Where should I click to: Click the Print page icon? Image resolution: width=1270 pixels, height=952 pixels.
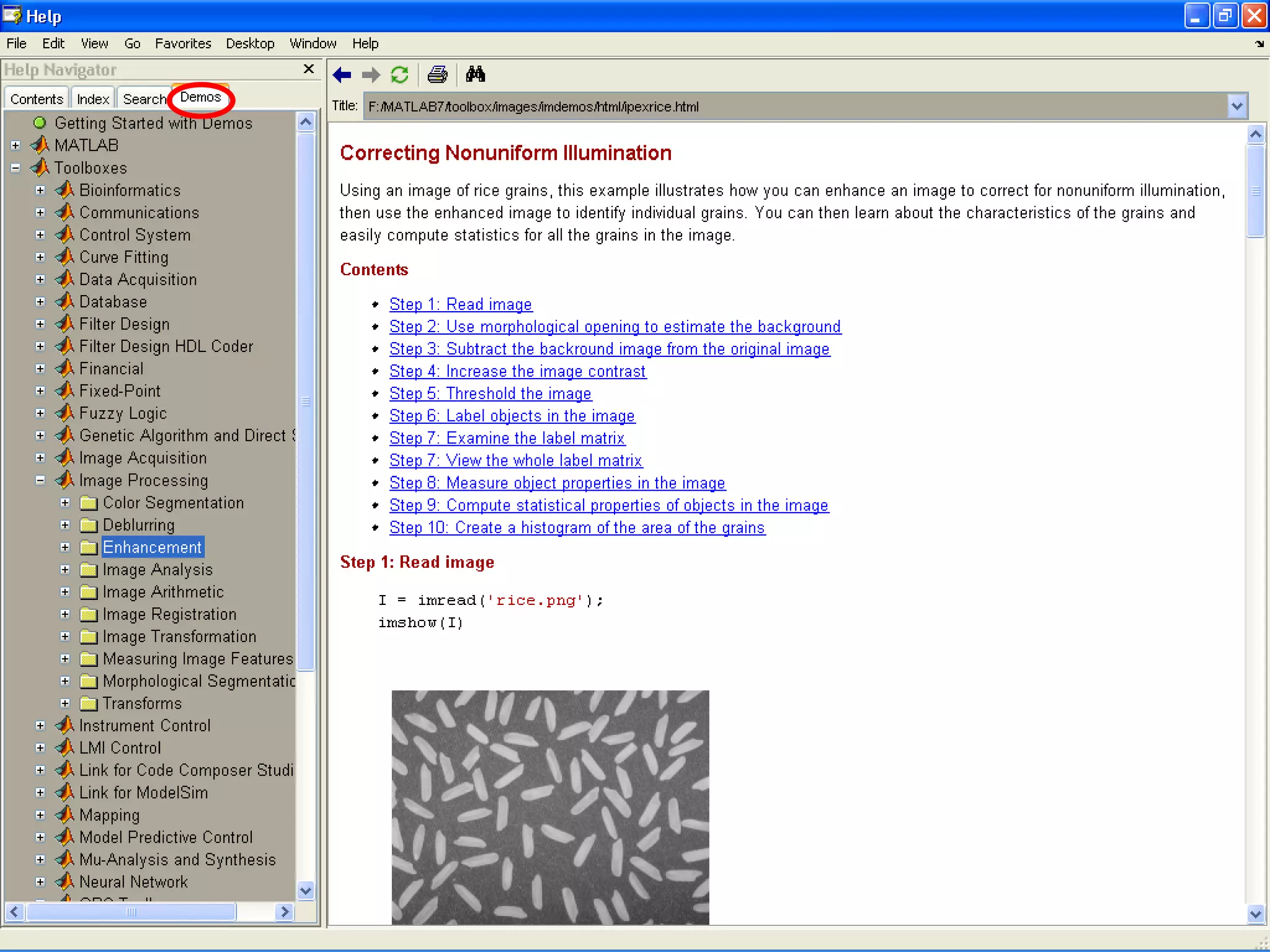point(437,75)
